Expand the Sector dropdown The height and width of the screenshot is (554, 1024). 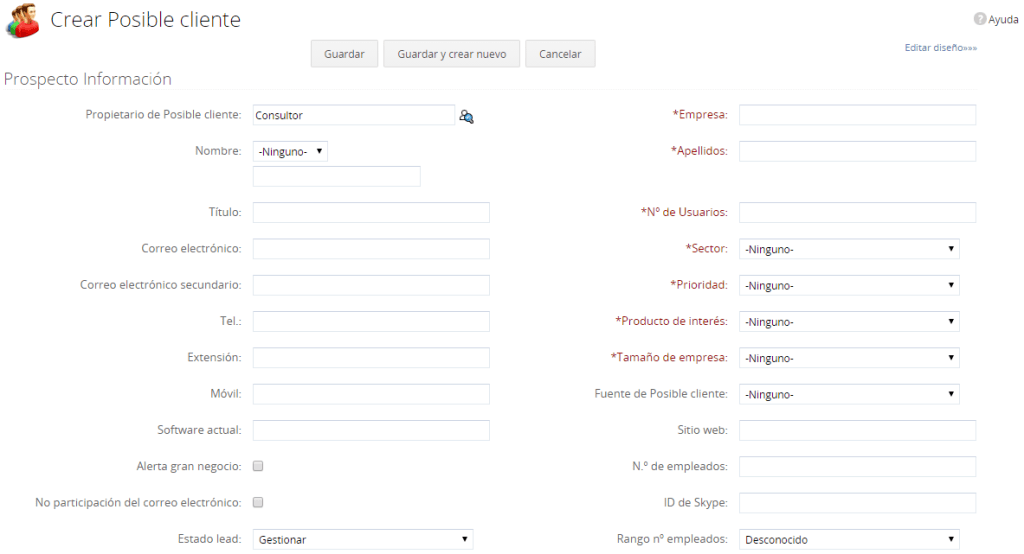tap(849, 249)
